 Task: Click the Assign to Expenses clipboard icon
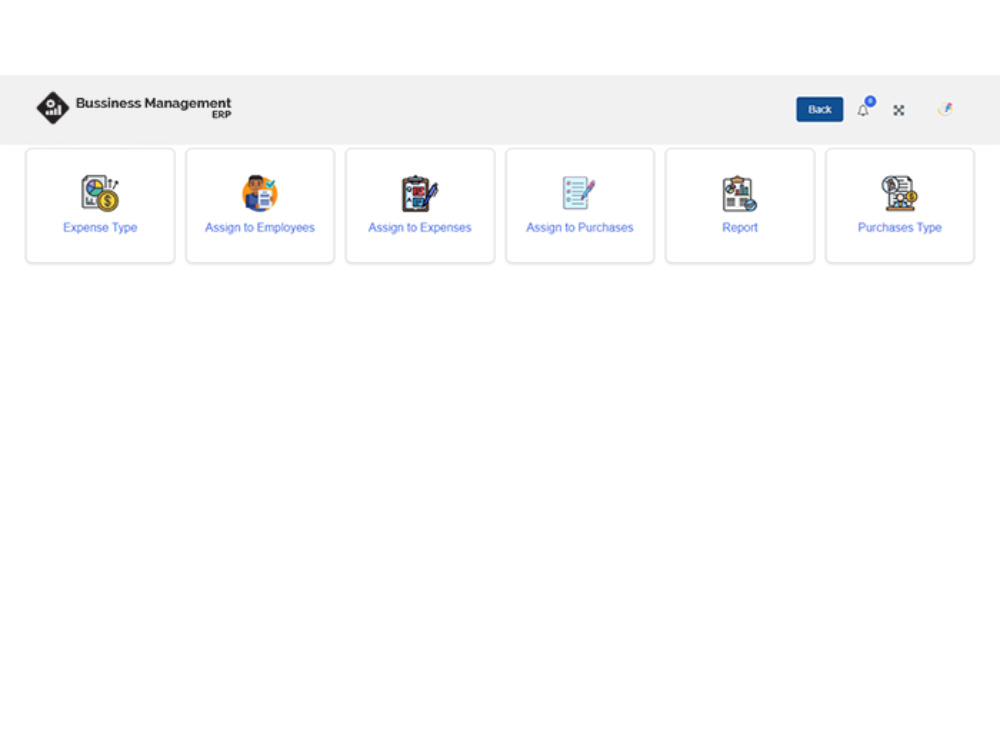[x=420, y=192]
